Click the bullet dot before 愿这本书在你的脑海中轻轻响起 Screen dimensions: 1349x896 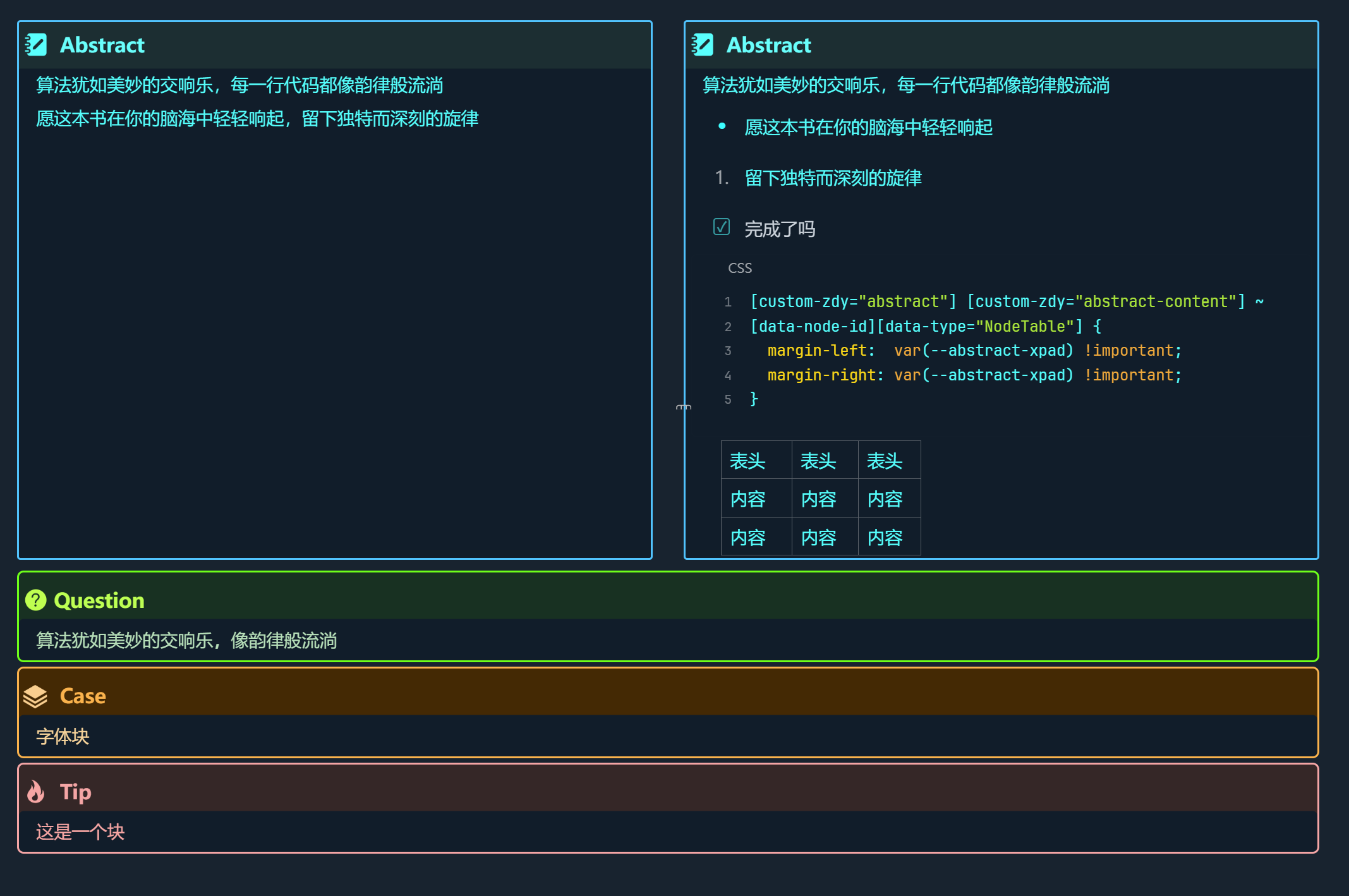tap(722, 126)
